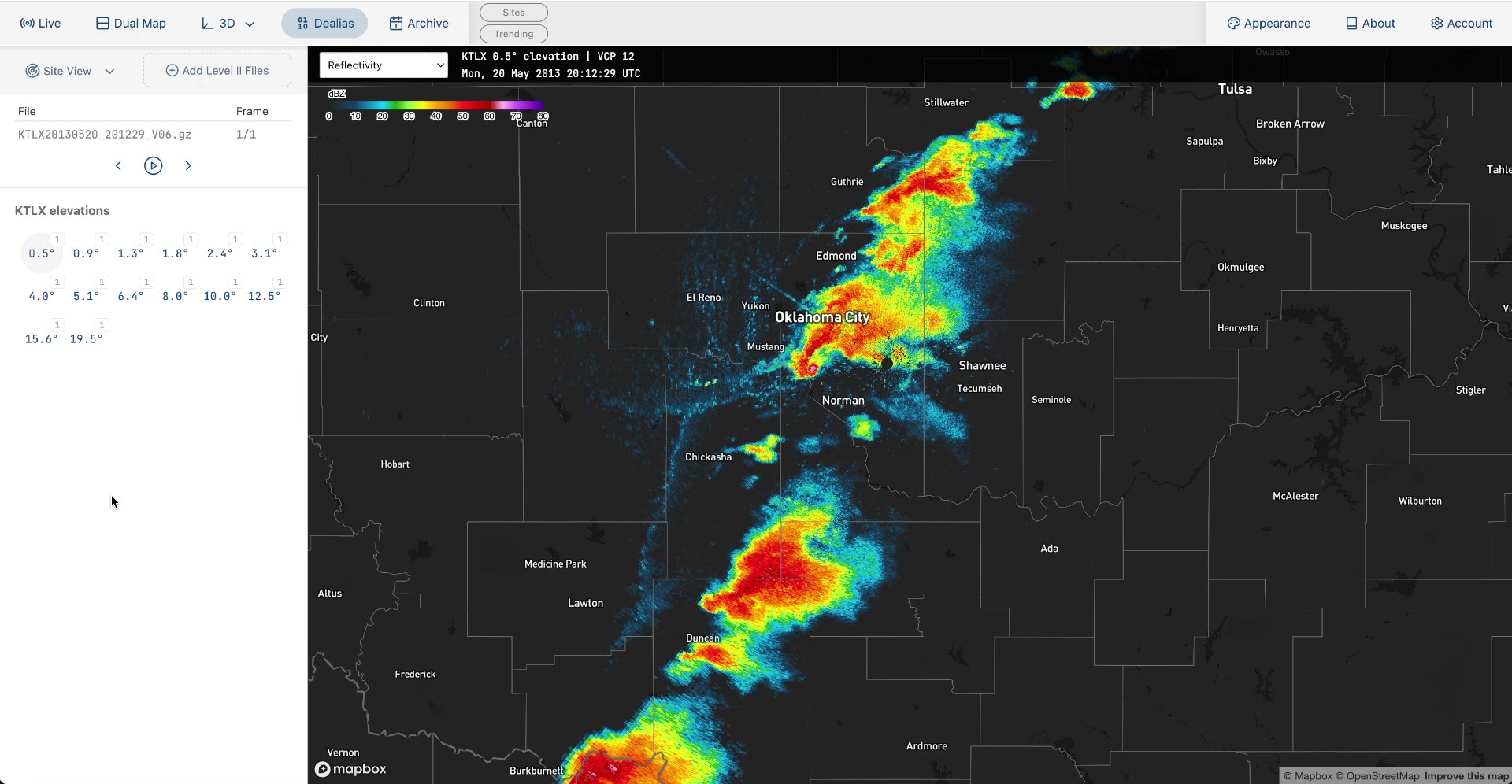Click the Mapbox logo

(351, 769)
